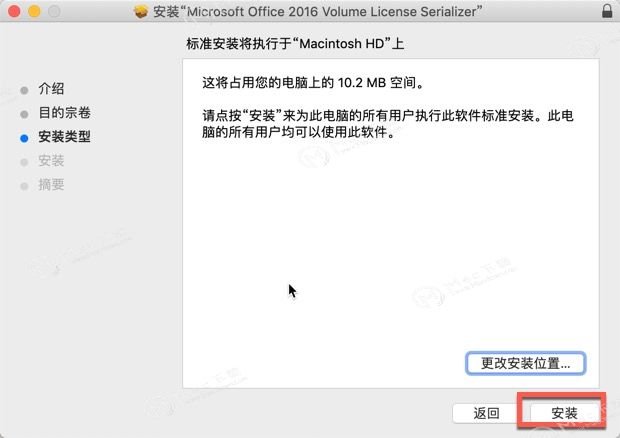Click the dimmed bullet beside 摘要
This screenshot has height=438, width=620.
pyautogui.click(x=24, y=186)
